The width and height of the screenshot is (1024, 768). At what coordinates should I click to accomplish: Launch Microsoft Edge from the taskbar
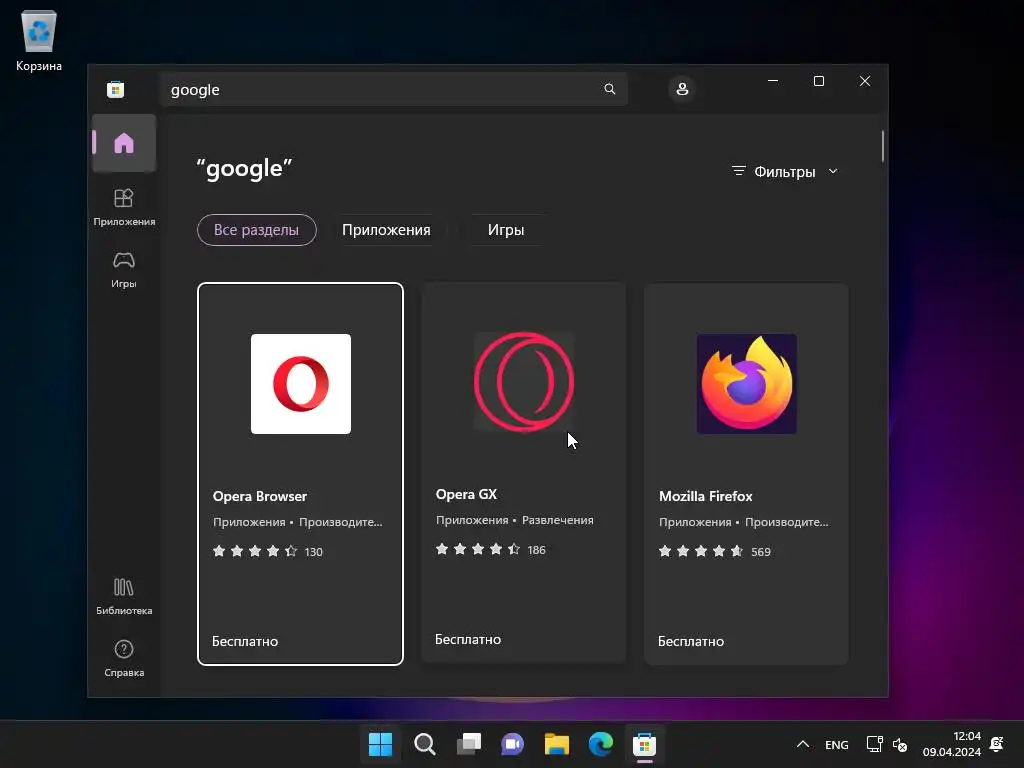[x=600, y=744]
